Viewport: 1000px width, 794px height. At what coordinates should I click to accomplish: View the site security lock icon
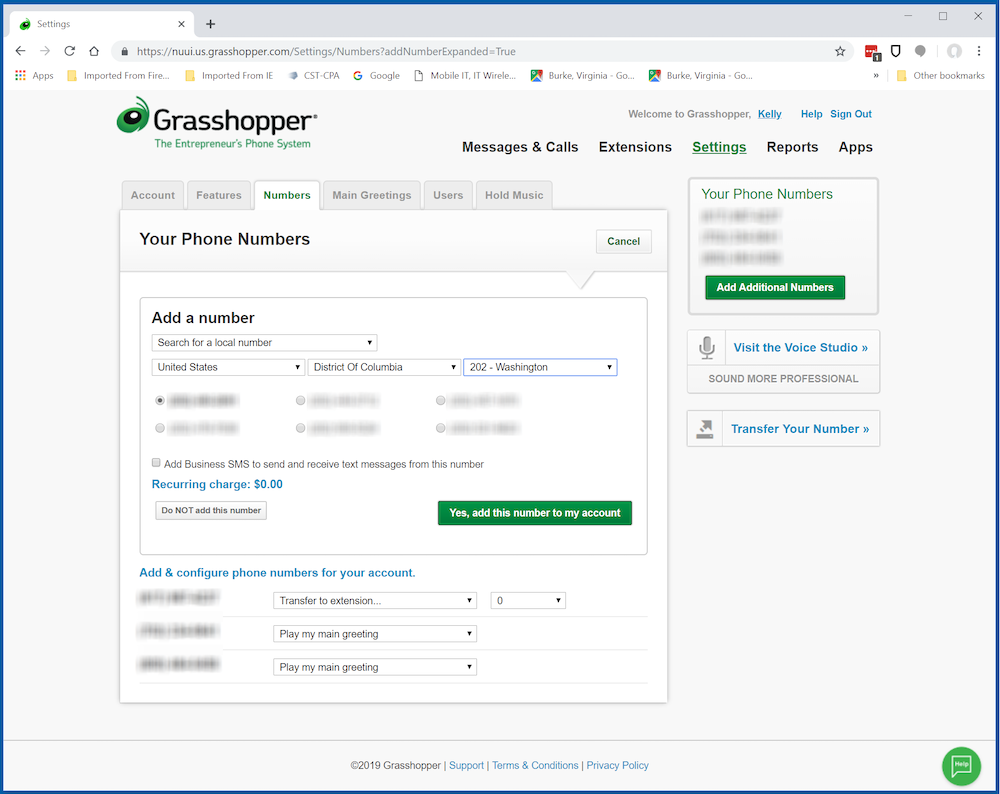tap(124, 51)
